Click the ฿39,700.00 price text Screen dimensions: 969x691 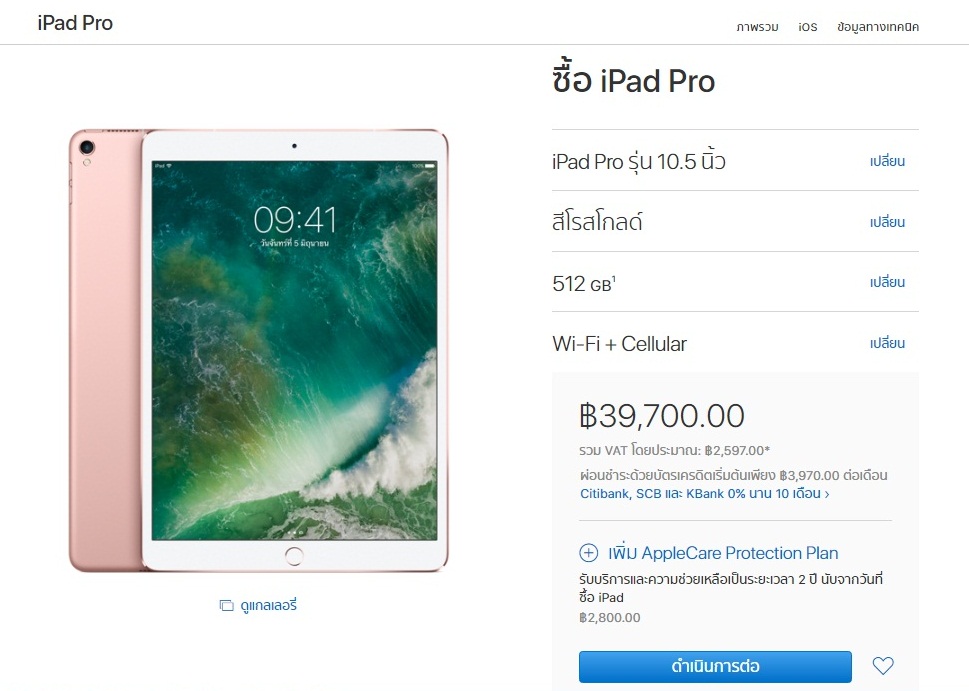click(x=662, y=415)
